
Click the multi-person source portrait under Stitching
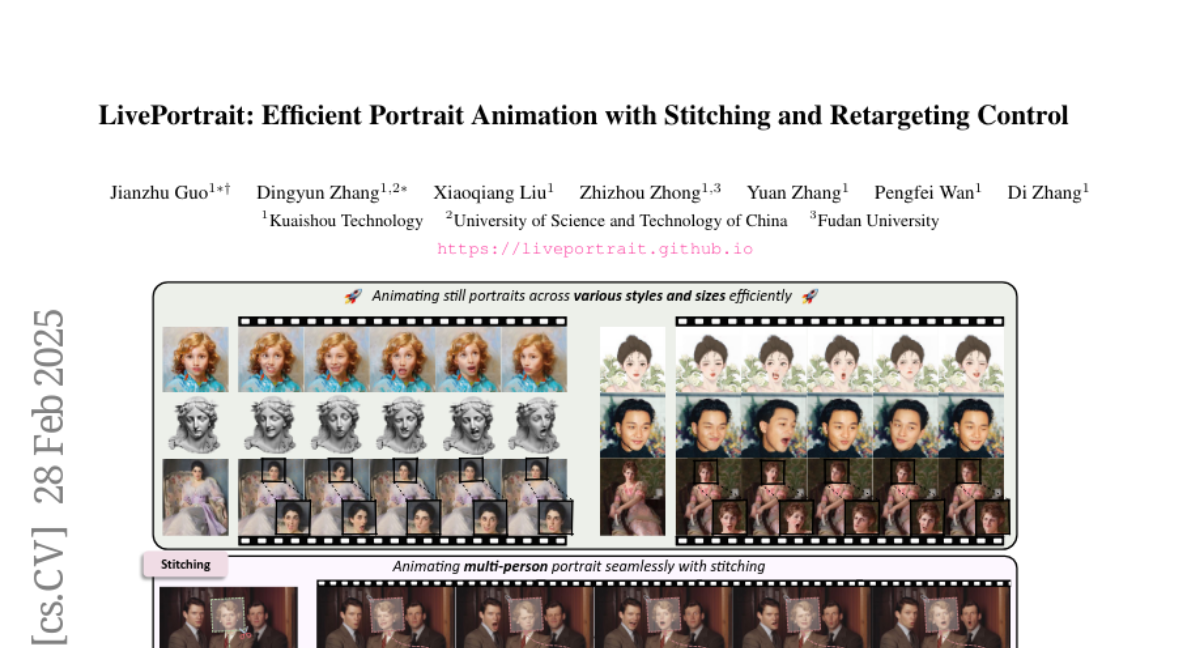pyautogui.click(x=229, y=617)
